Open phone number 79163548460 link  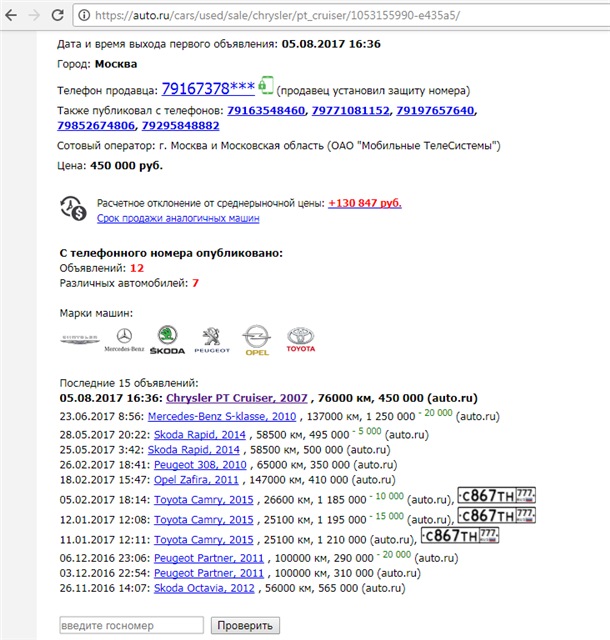[266, 111]
